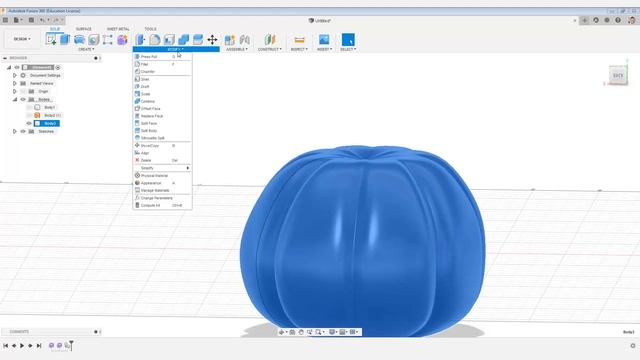This screenshot has width=640, height=360.
Task: Select the Revolve tool in the toolbar
Action: click(x=79, y=40)
